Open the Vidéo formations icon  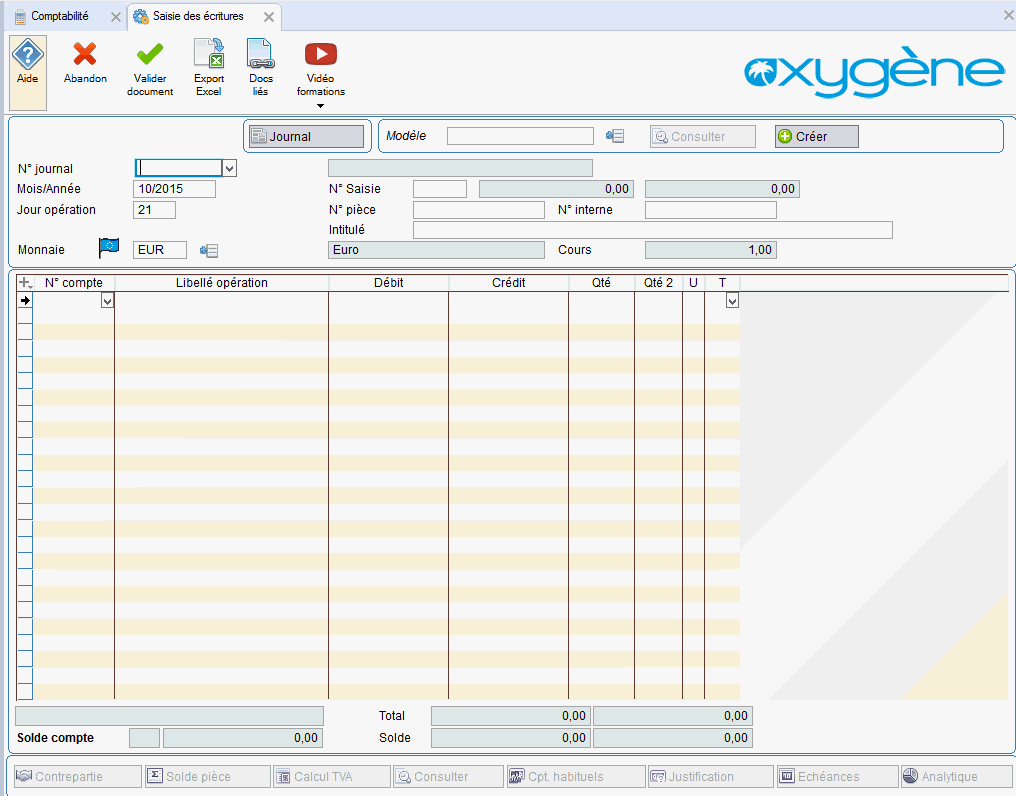click(321, 54)
